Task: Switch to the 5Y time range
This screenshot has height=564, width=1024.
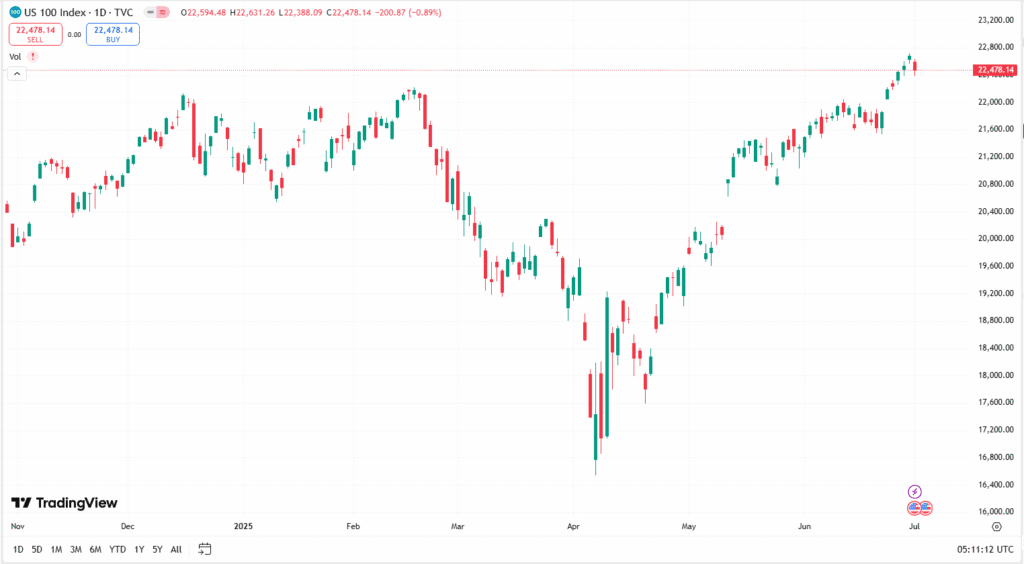Action: pos(158,549)
